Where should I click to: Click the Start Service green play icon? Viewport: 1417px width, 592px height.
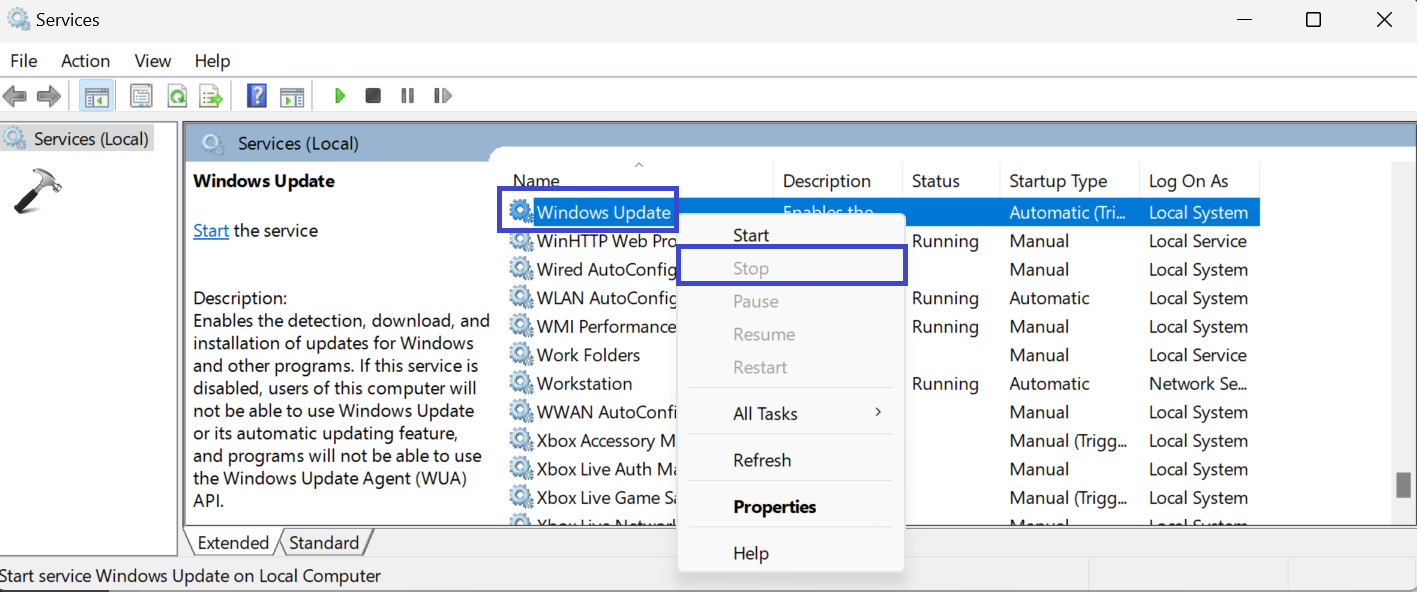pyautogui.click(x=340, y=96)
